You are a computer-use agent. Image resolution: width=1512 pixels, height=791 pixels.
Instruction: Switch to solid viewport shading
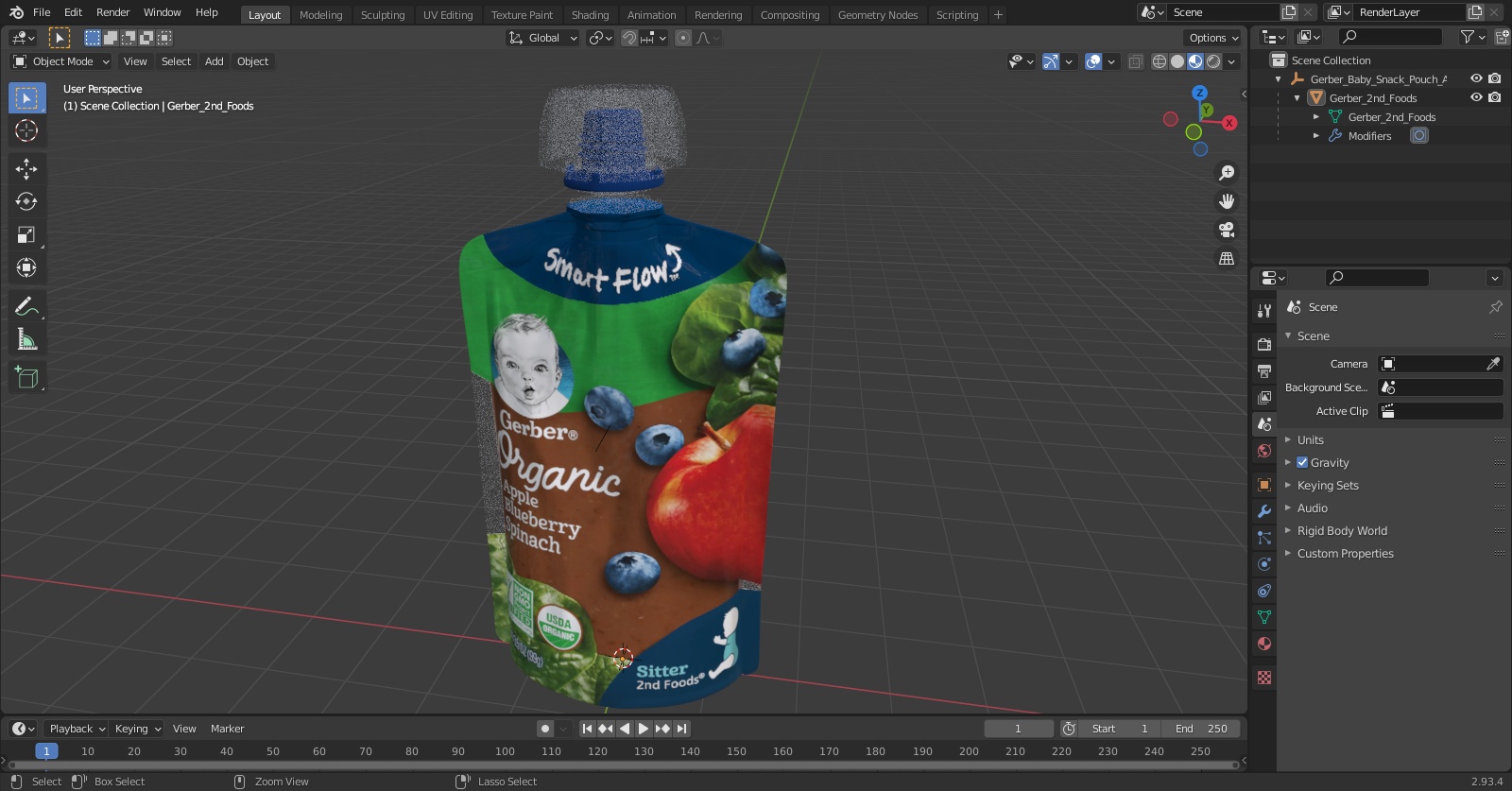tap(1177, 61)
